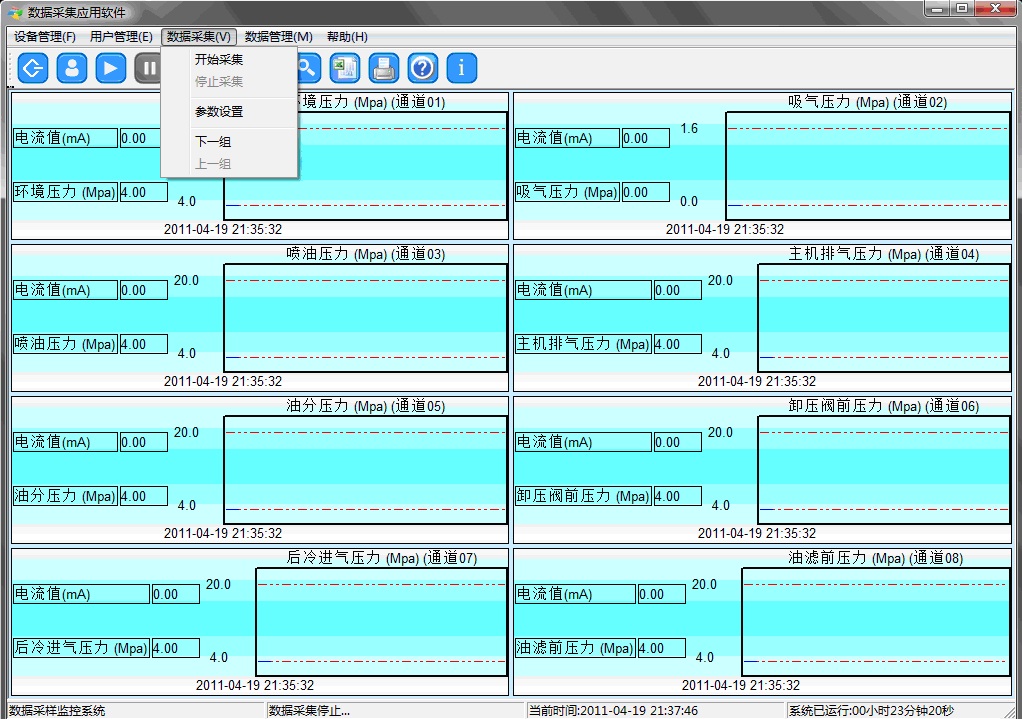Click the 吸气压力 channel 02 chart
The height and width of the screenshot is (719, 1022).
868,166
